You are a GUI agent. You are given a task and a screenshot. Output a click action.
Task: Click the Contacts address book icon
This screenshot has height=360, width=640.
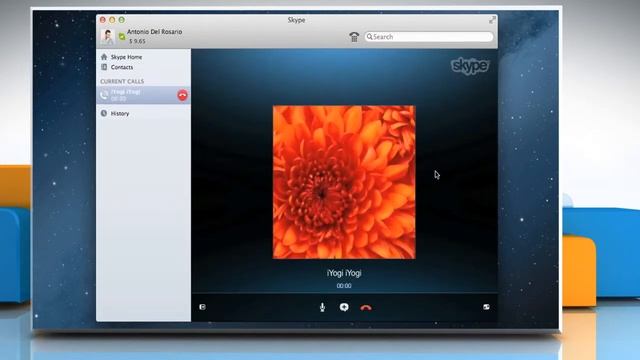click(104, 67)
